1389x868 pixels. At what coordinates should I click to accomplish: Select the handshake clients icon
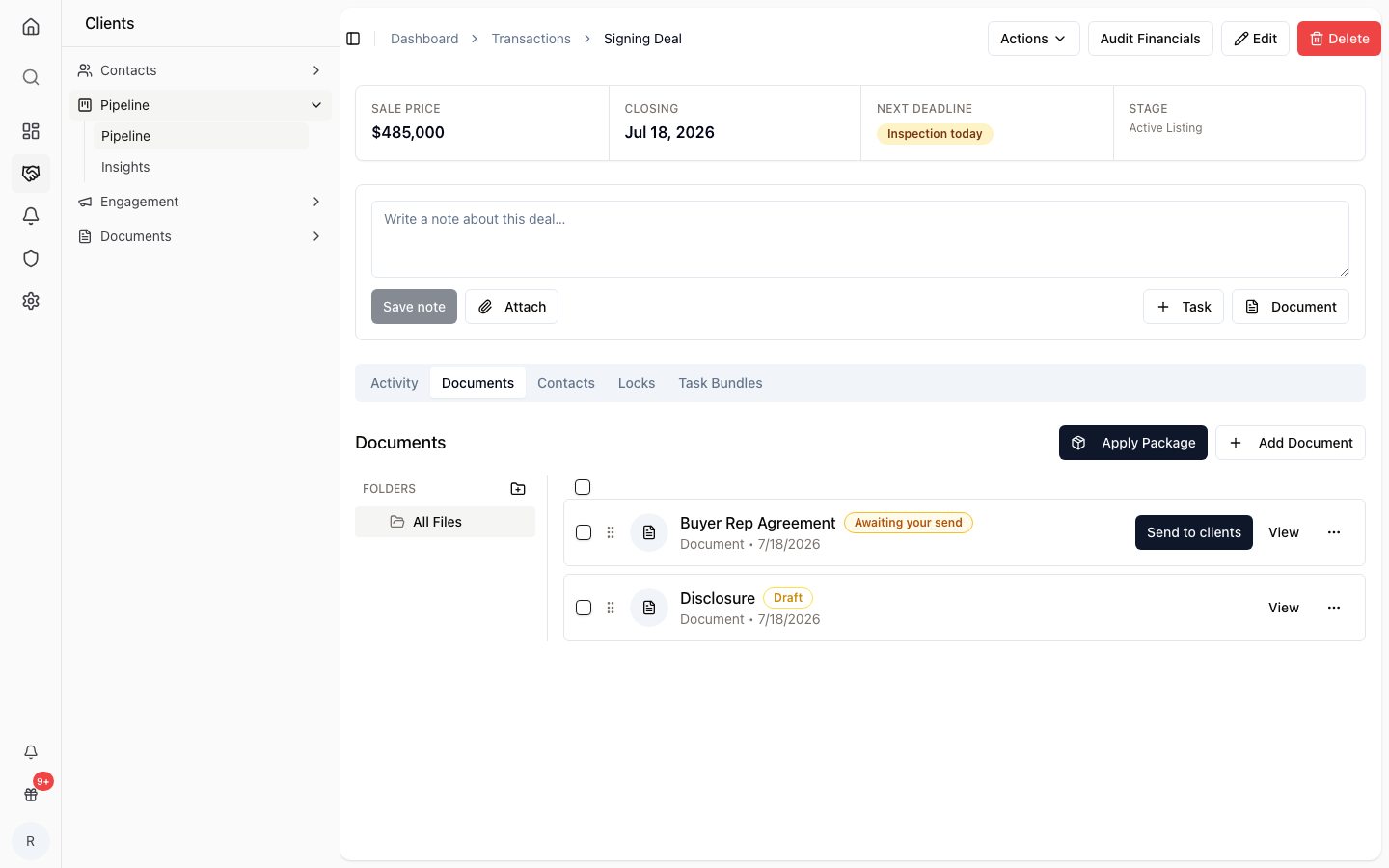[x=31, y=174]
